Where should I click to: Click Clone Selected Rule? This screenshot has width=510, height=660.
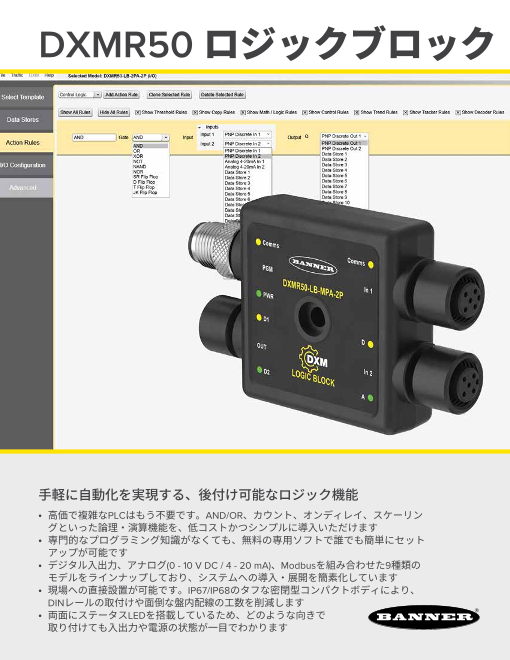(x=169, y=95)
